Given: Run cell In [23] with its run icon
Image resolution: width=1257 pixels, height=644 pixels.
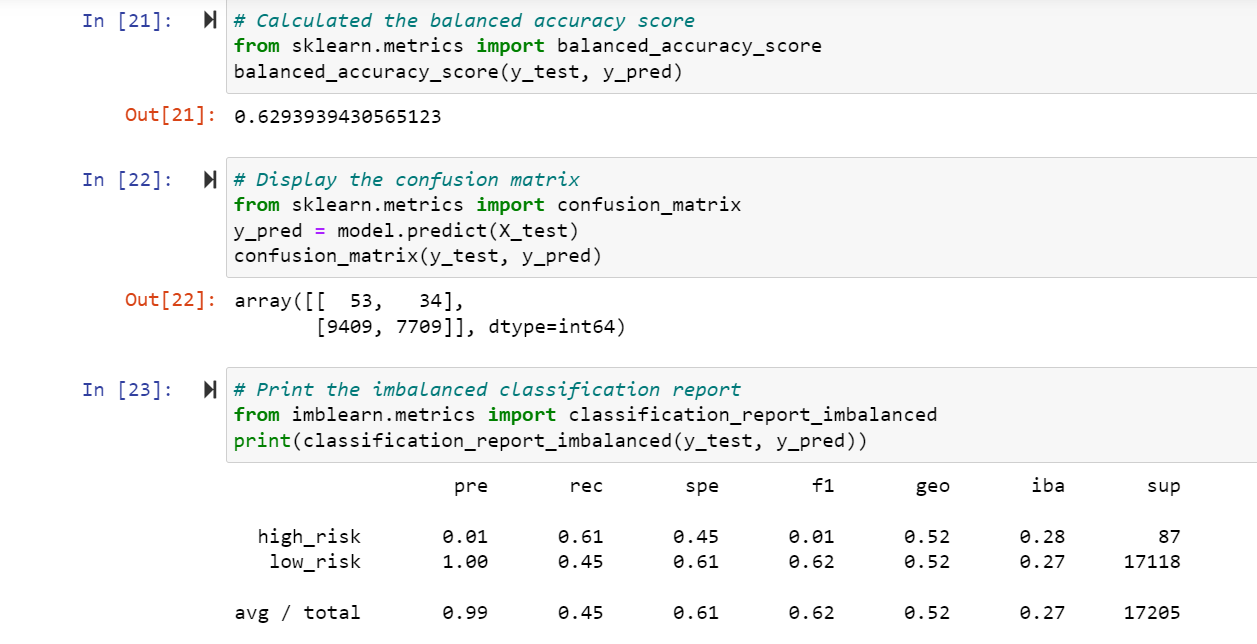Looking at the screenshot, I should coord(210,390).
